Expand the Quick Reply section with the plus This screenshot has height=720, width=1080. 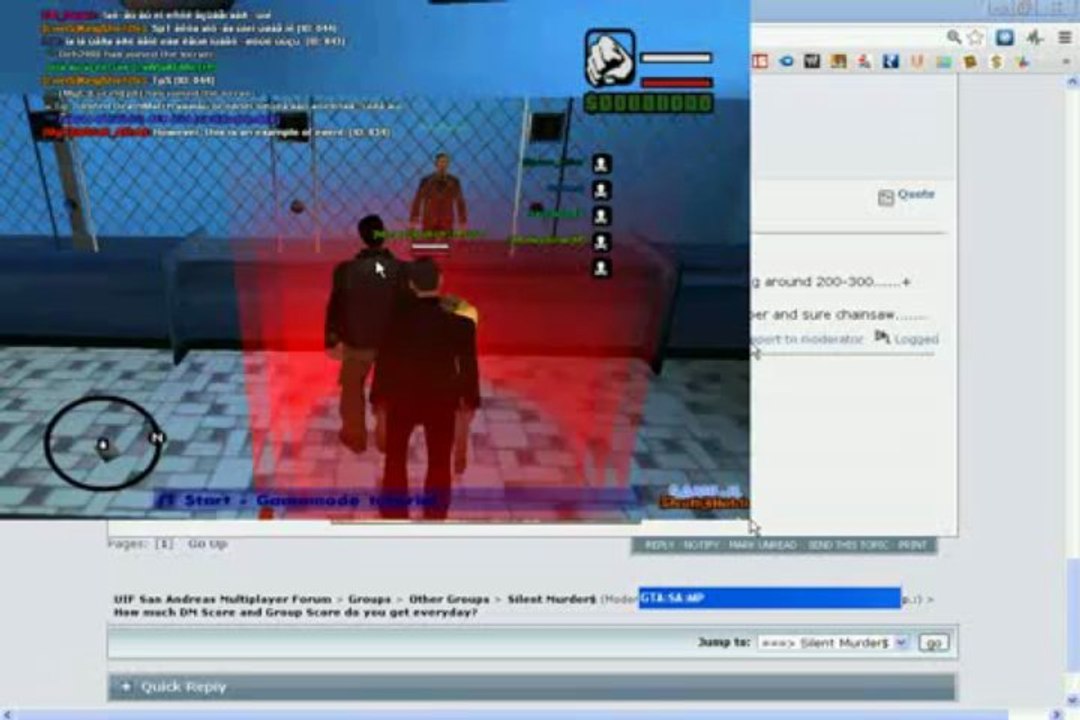(x=125, y=687)
